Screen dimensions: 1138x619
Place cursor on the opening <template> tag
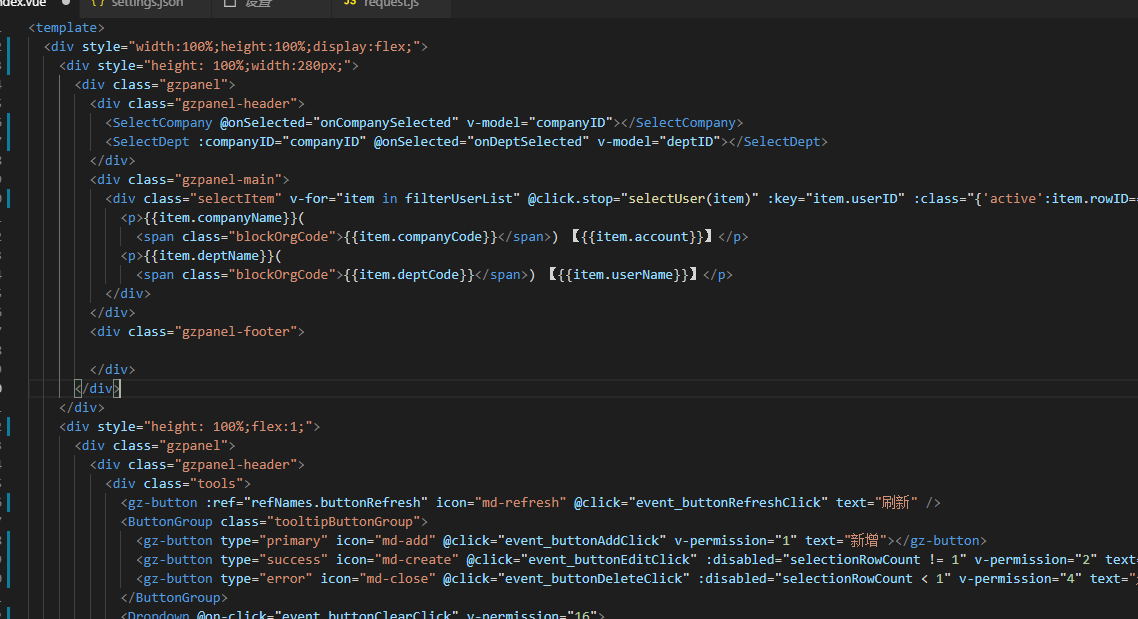tap(66, 28)
